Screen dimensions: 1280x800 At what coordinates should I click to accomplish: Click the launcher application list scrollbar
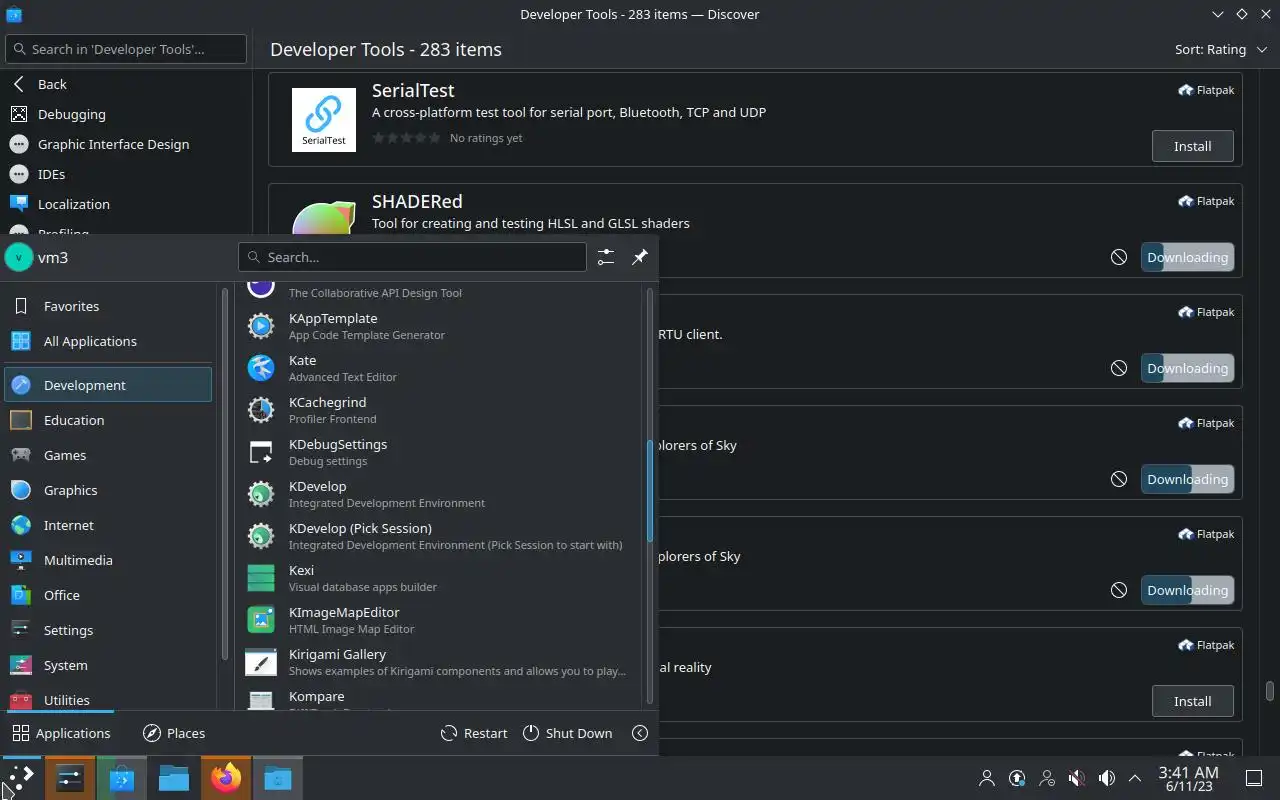click(x=650, y=490)
